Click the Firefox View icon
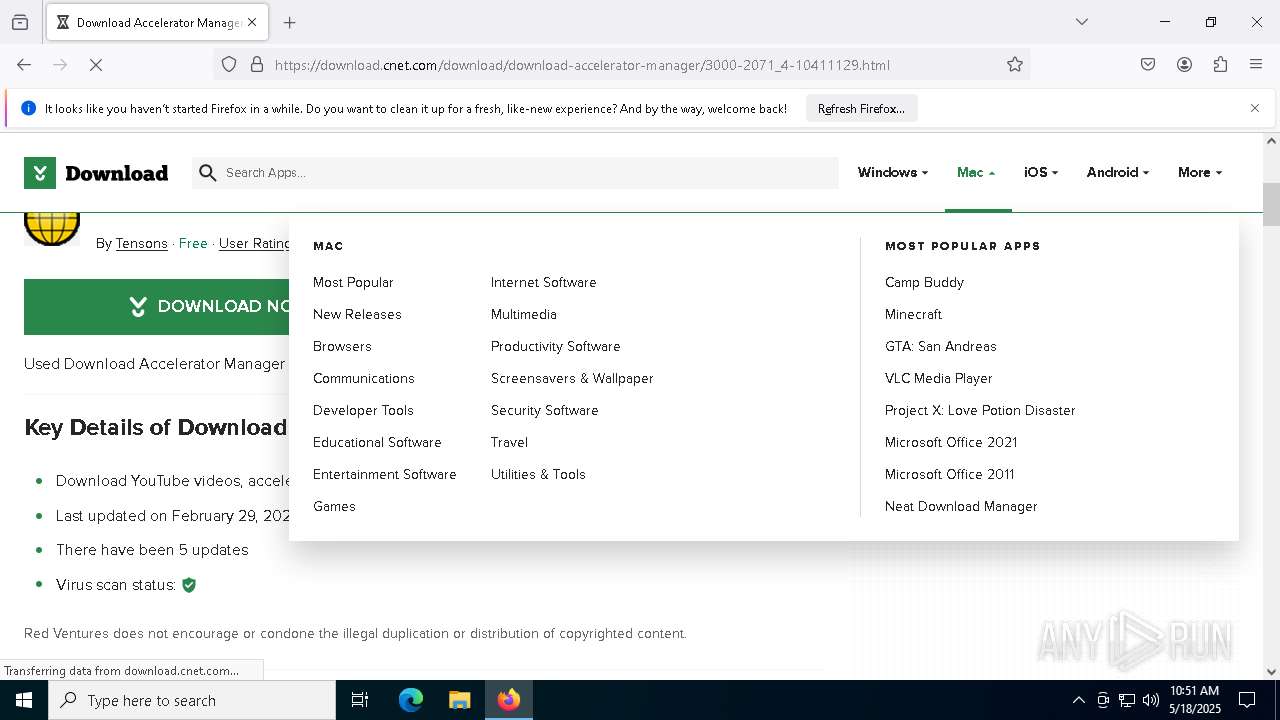 (20, 22)
